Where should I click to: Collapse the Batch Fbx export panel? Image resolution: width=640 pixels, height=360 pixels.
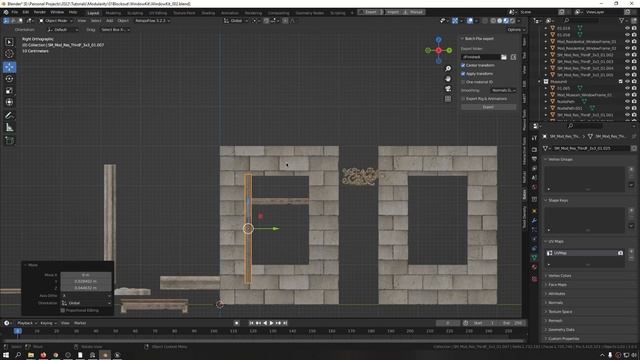click(462, 39)
